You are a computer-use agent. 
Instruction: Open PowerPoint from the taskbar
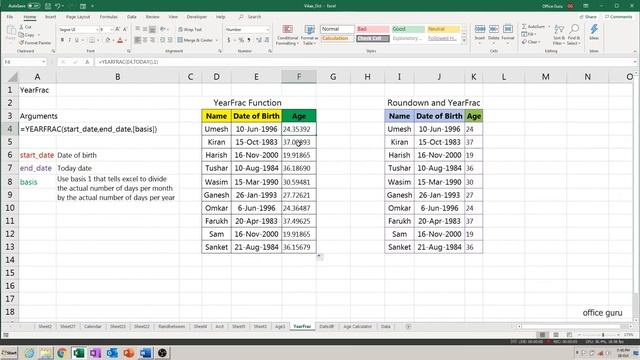pos(129,353)
